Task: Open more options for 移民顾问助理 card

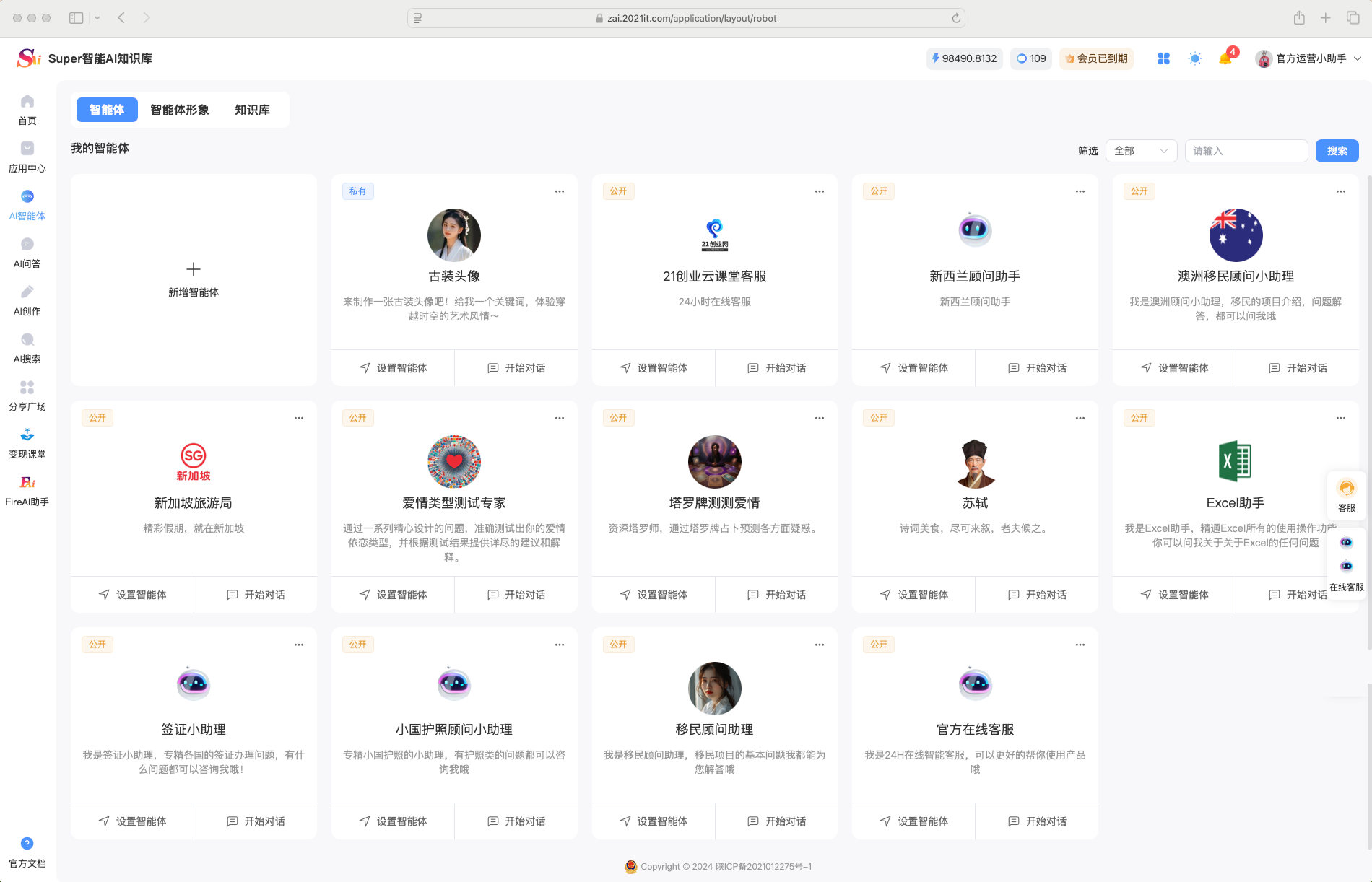Action: [x=820, y=645]
